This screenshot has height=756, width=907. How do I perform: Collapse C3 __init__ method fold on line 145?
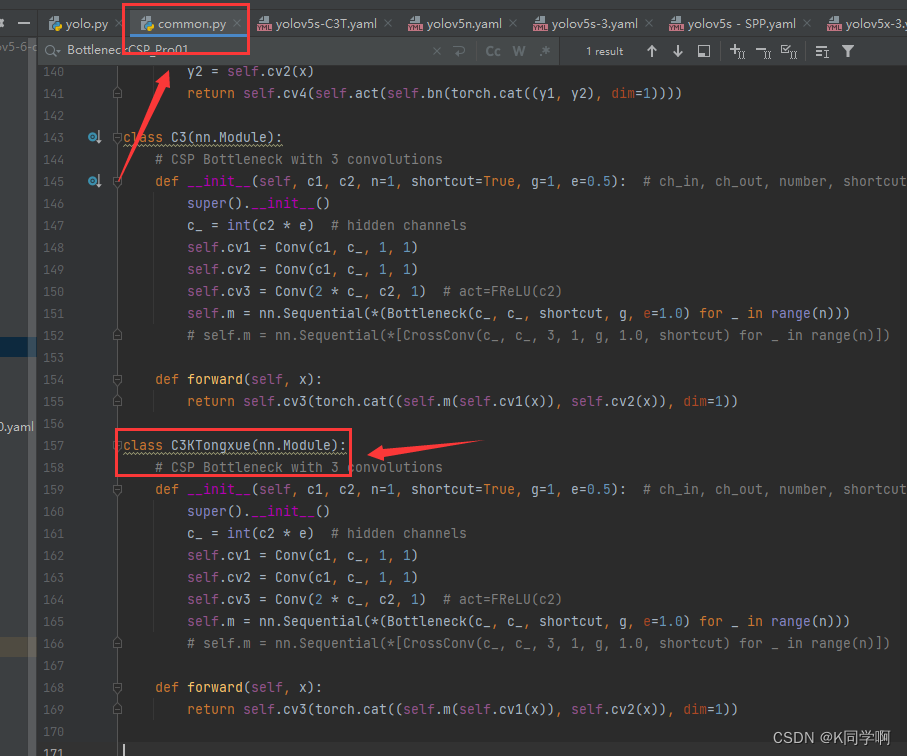coord(117,182)
